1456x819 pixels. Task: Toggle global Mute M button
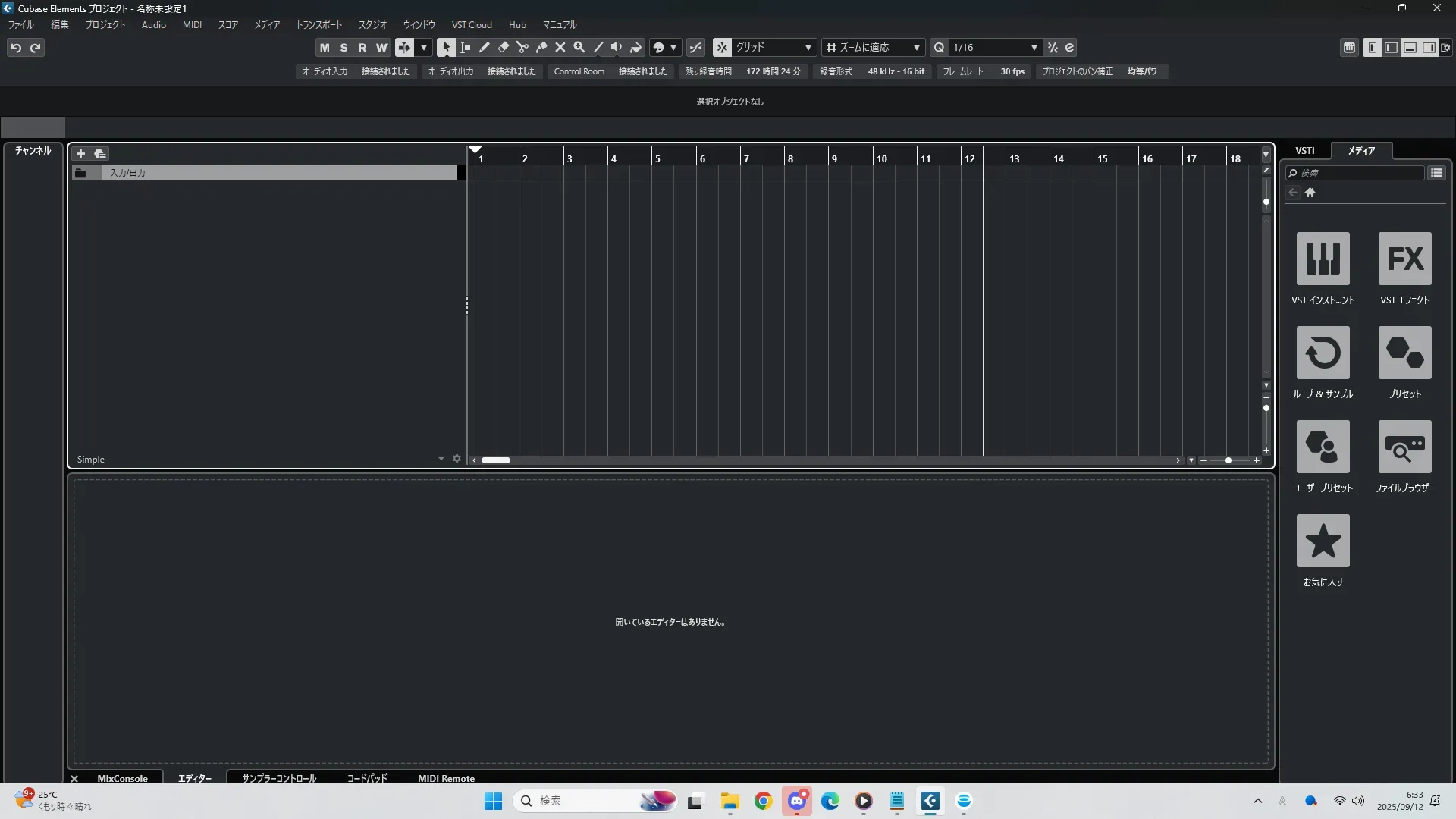[x=325, y=47]
